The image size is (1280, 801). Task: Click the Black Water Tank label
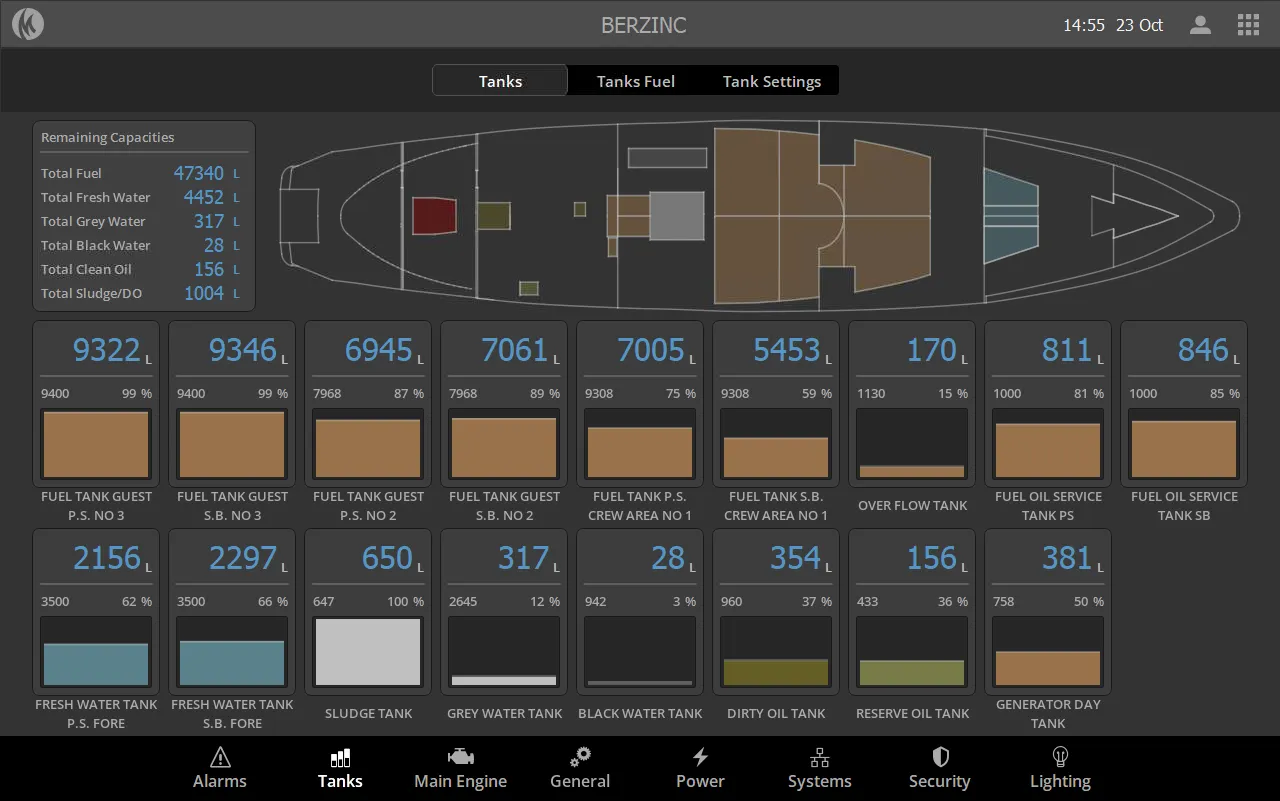[x=640, y=714]
